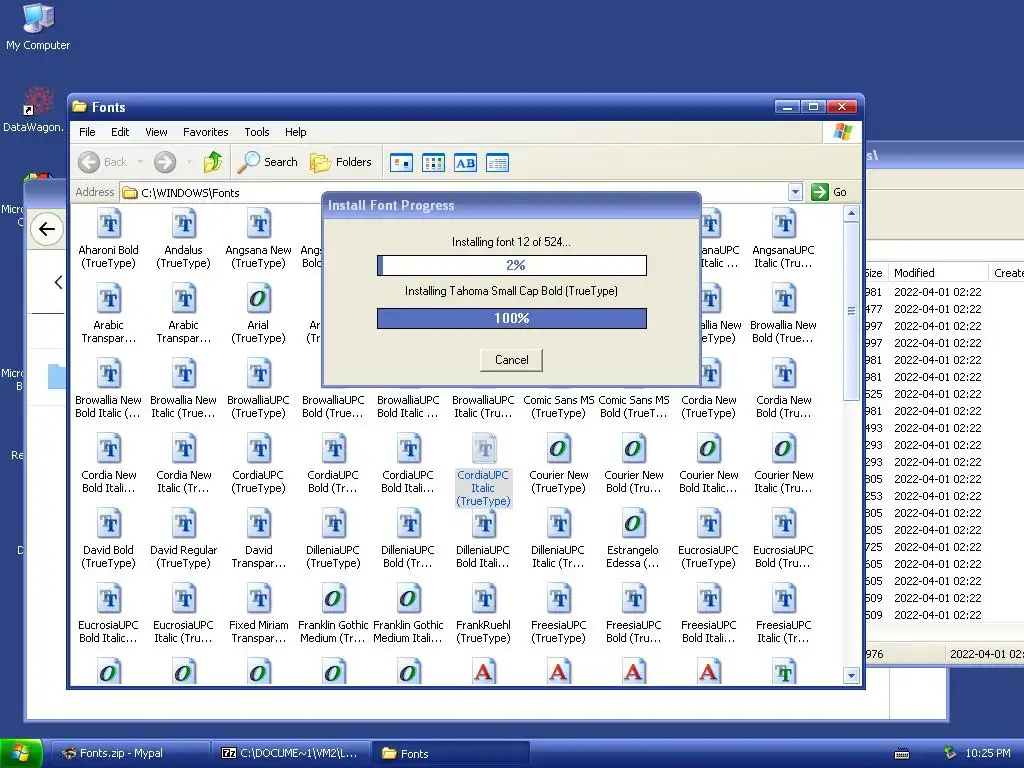Screen dimensions: 1024x768
Task: Open the Forward button history dropdown
Action: coord(189,162)
